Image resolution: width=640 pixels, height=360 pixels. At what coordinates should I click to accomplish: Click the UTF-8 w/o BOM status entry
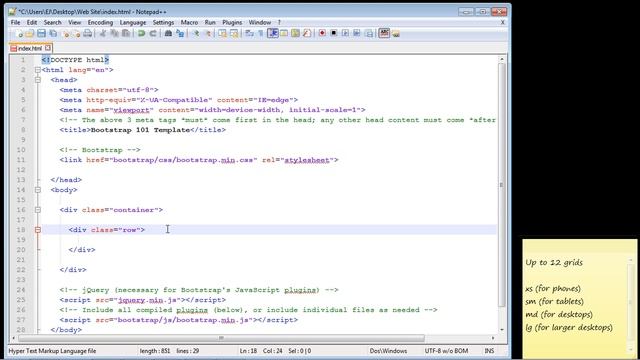click(446, 351)
